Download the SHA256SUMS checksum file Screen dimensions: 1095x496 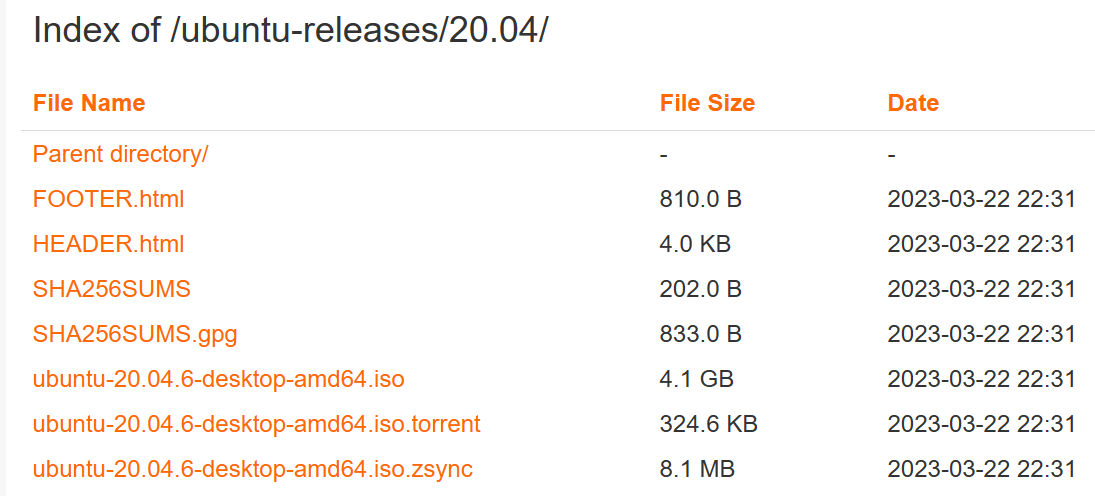(111, 289)
